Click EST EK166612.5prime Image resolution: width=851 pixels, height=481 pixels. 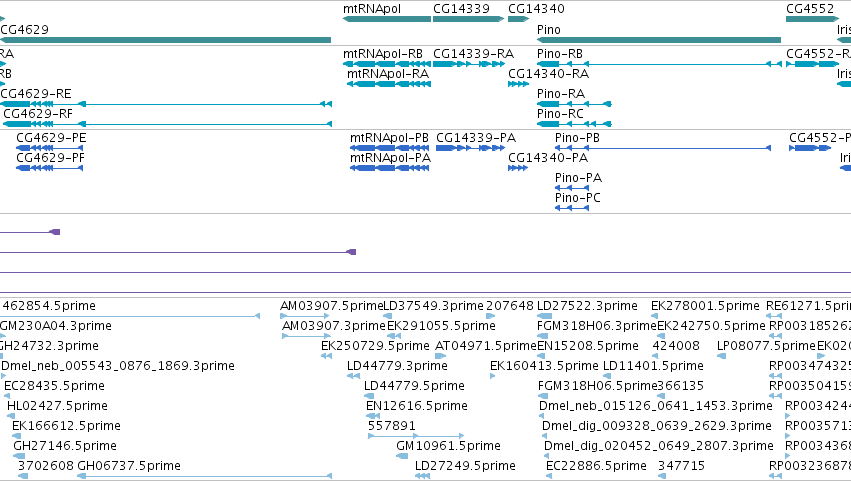click(x=66, y=426)
